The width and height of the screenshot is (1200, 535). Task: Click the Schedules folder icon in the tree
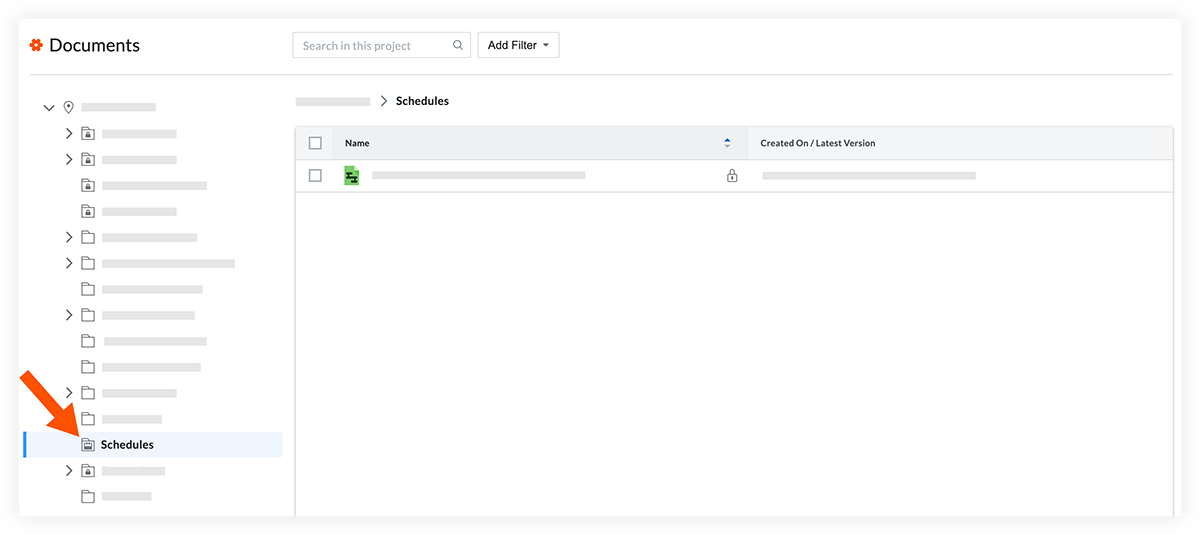point(88,445)
